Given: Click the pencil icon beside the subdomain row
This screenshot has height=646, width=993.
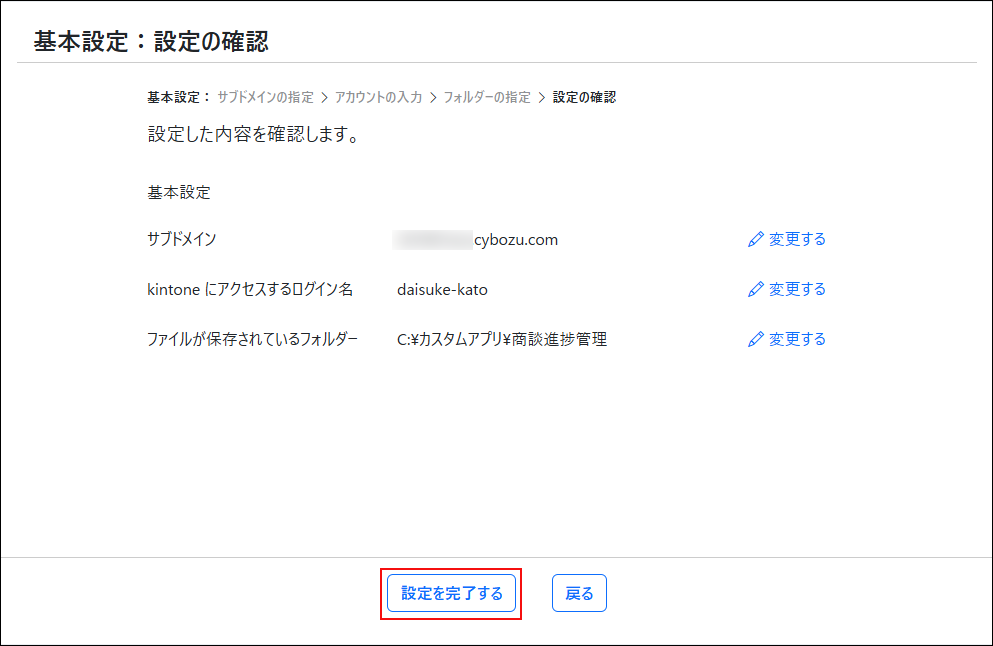Looking at the screenshot, I should (756, 239).
